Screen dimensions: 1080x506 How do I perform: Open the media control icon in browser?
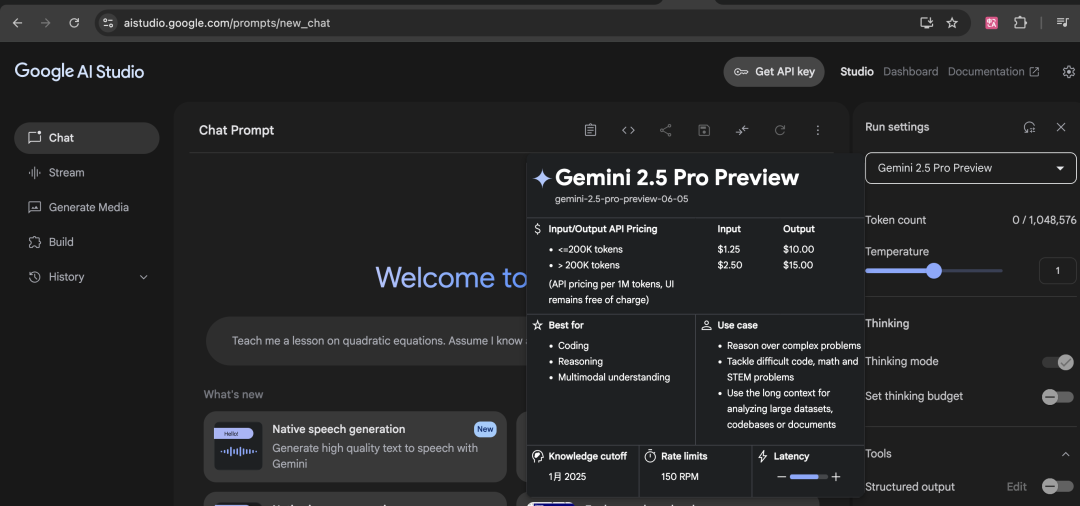coord(1062,23)
